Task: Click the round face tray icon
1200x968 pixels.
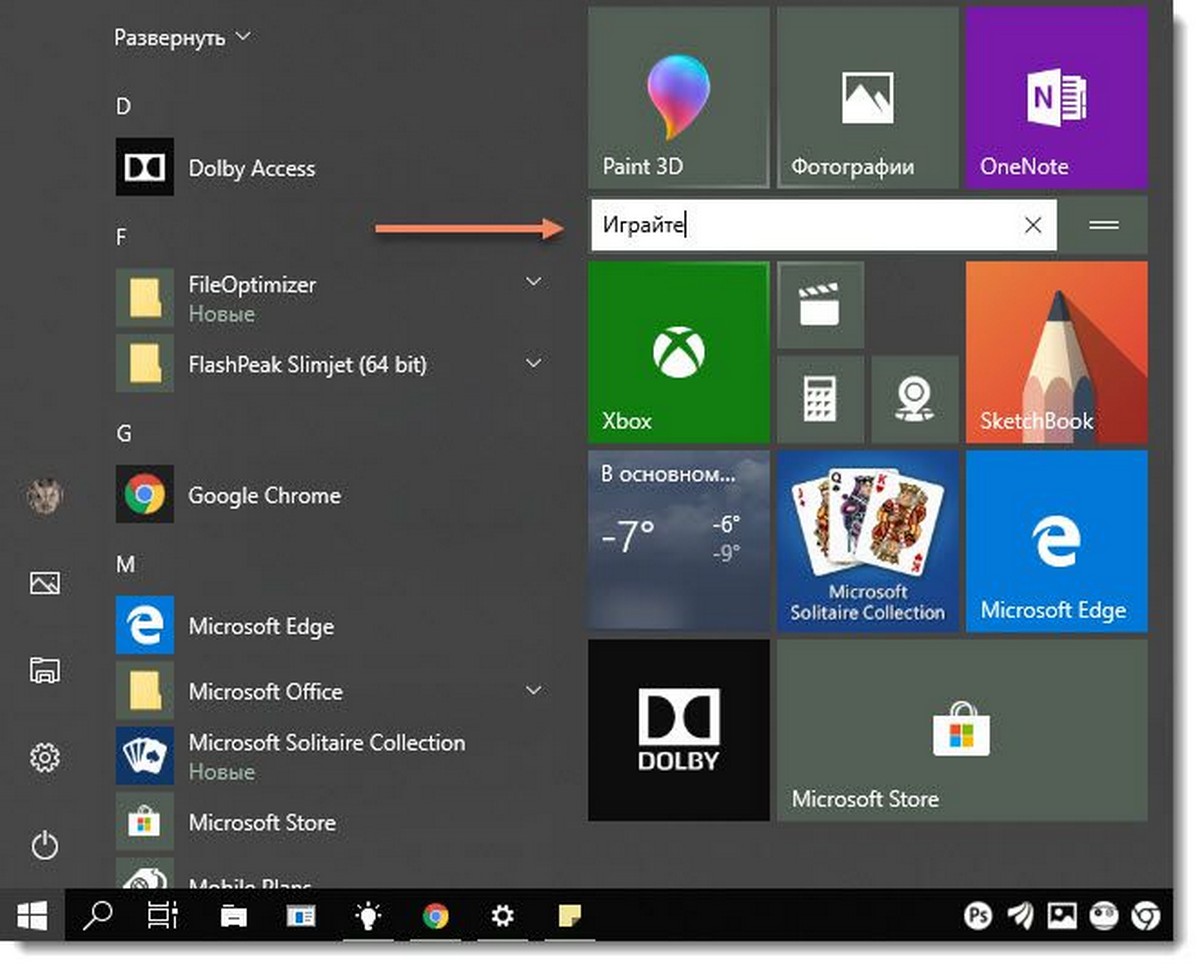Action: coord(1103,915)
